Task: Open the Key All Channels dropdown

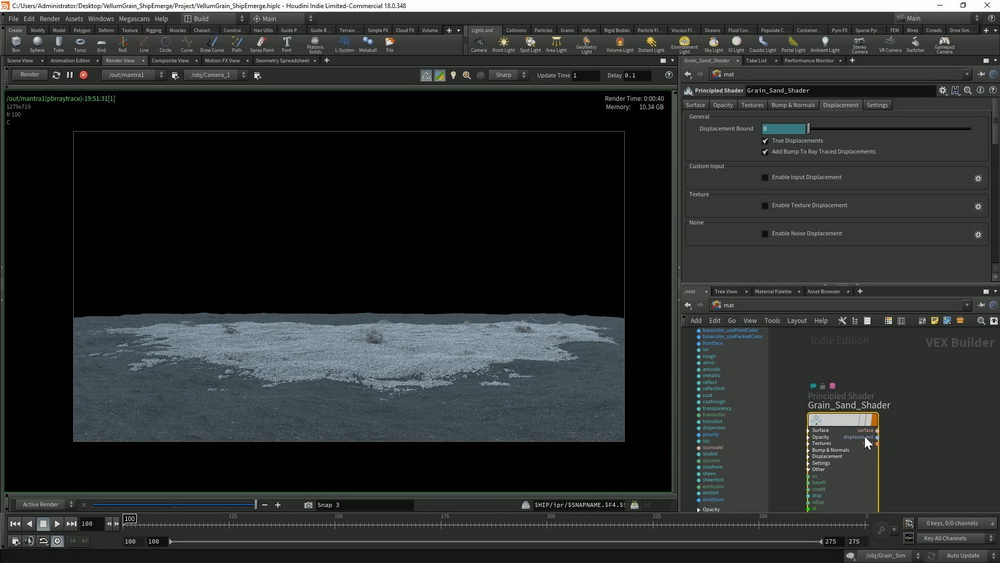Action: pos(957,538)
